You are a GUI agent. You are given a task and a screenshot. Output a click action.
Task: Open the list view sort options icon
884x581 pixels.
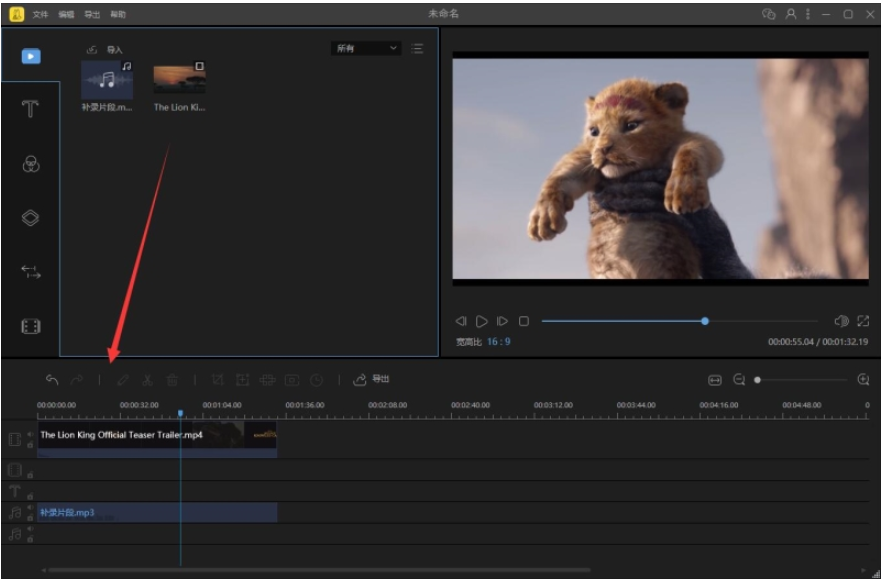417,48
